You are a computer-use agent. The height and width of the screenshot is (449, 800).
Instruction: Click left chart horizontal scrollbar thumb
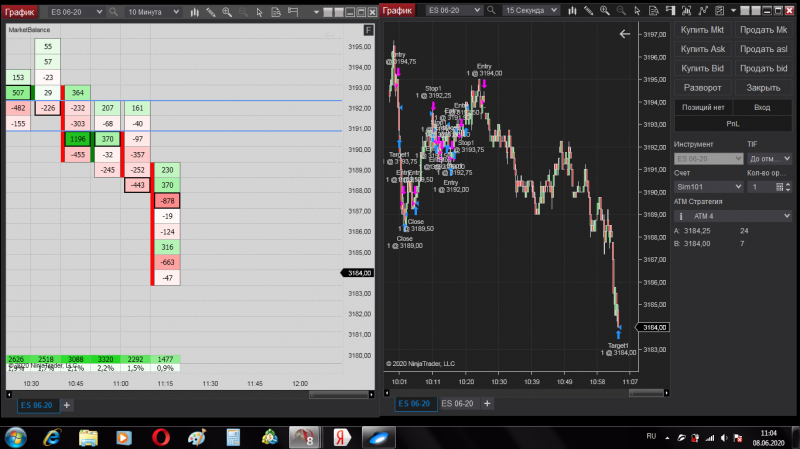pyautogui.click(x=339, y=394)
